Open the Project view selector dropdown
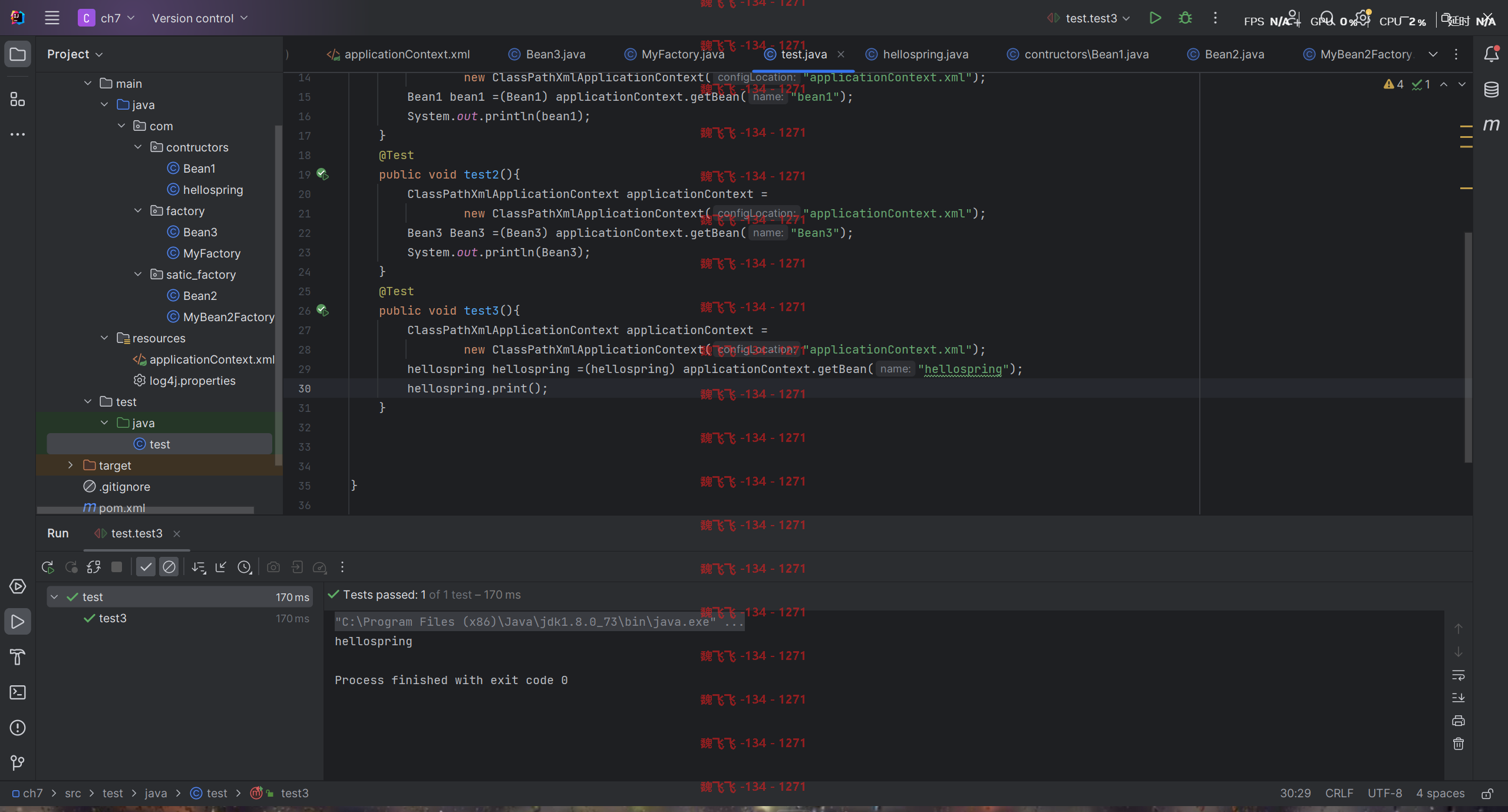Viewport: 1508px width, 812px height. pyautogui.click(x=75, y=54)
